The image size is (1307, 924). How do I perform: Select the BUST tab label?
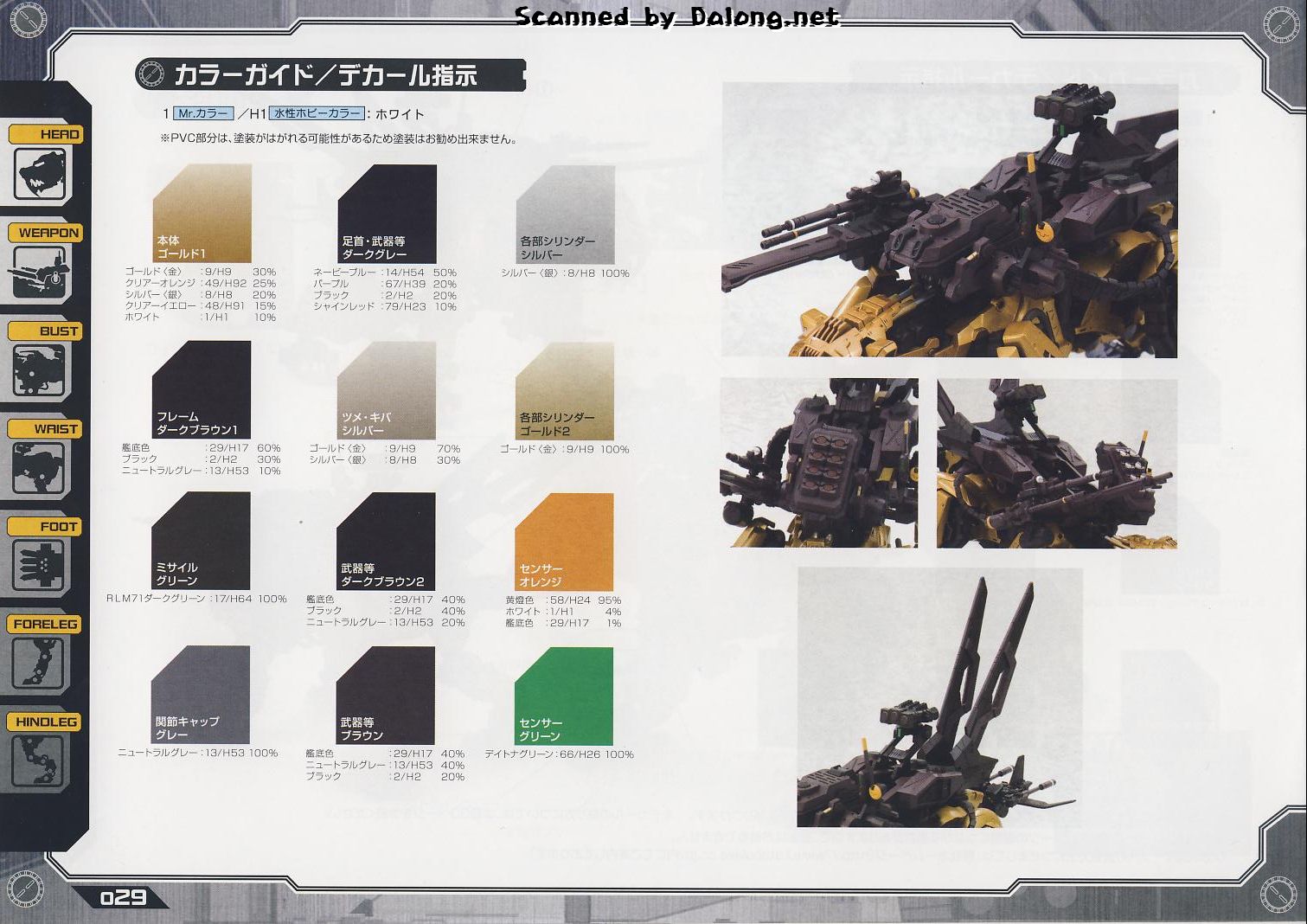click(45, 330)
